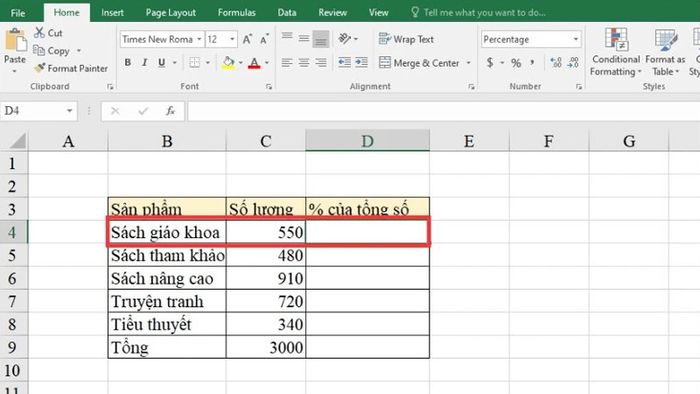Enable Wrap Text
The width and height of the screenshot is (700, 394).
point(406,39)
